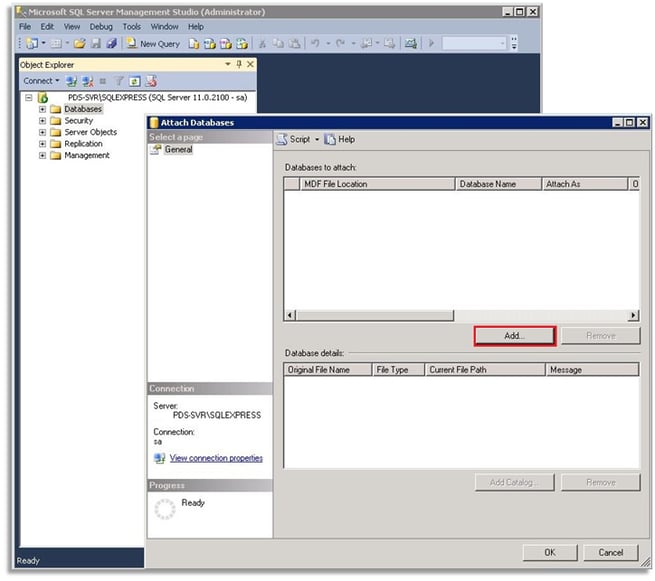Expand the Replication folder node
Viewport: 655px width, 581px height.
point(42,144)
